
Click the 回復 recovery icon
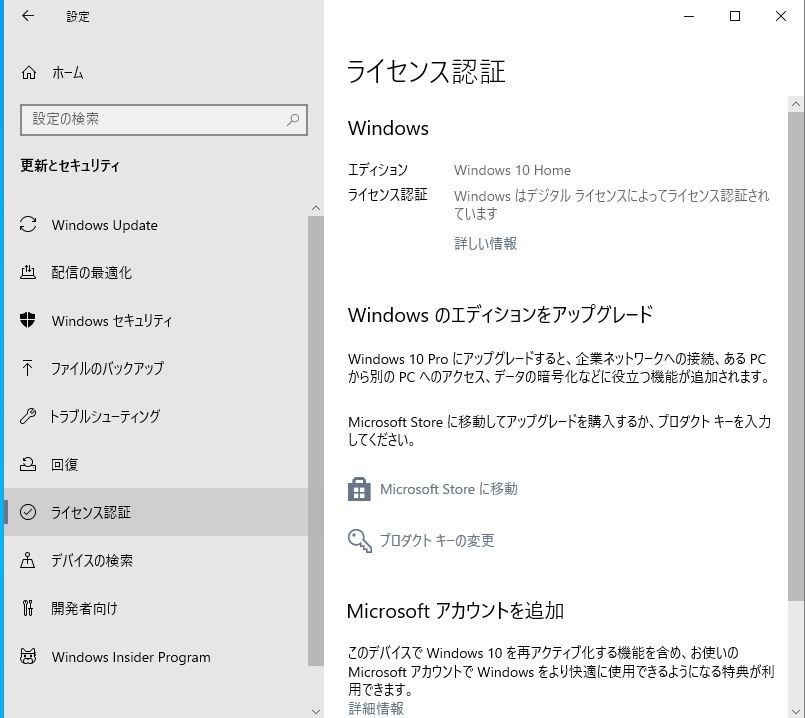(x=28, y=464)
